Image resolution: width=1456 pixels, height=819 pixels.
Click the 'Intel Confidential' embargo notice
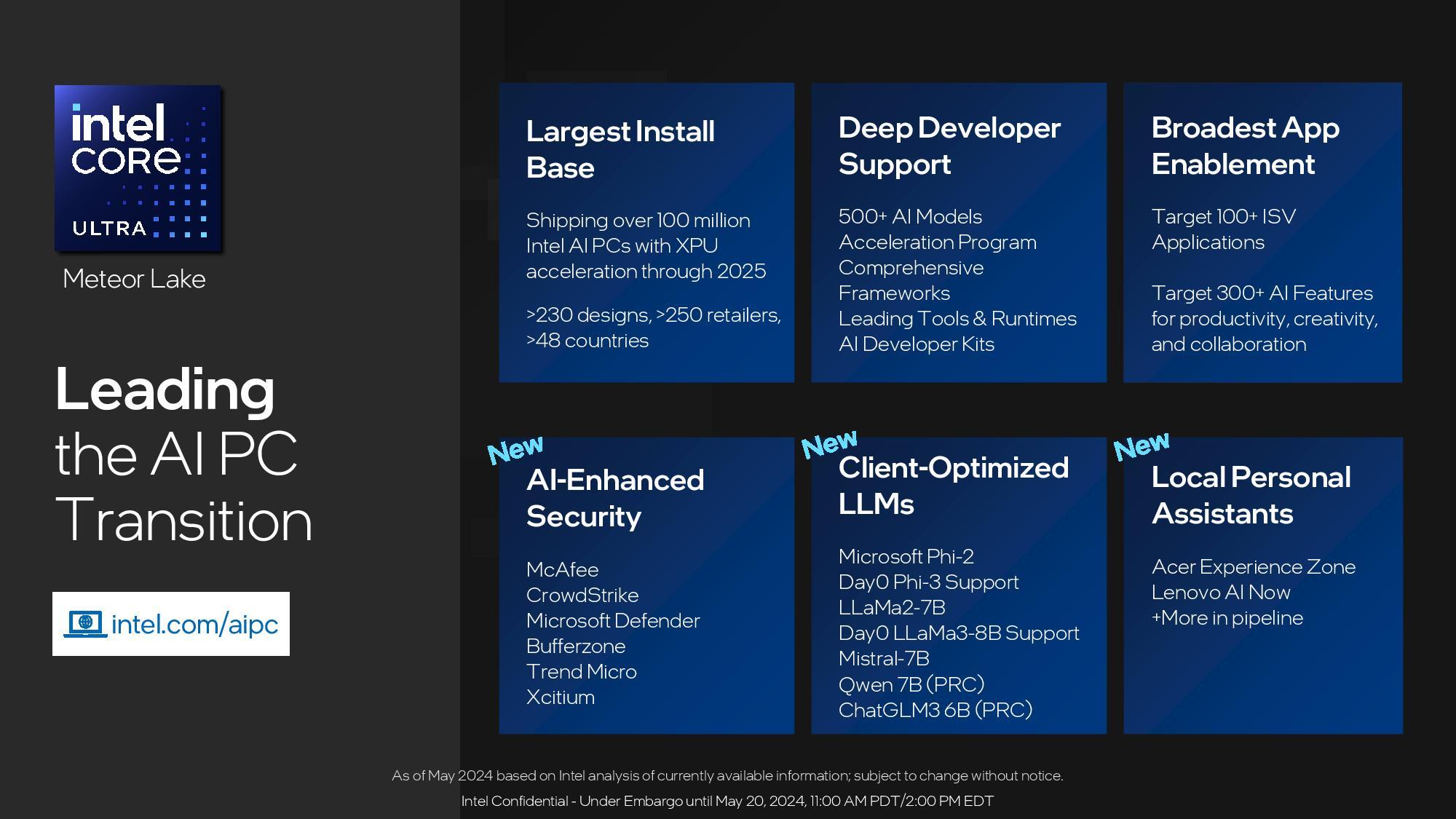727,801
